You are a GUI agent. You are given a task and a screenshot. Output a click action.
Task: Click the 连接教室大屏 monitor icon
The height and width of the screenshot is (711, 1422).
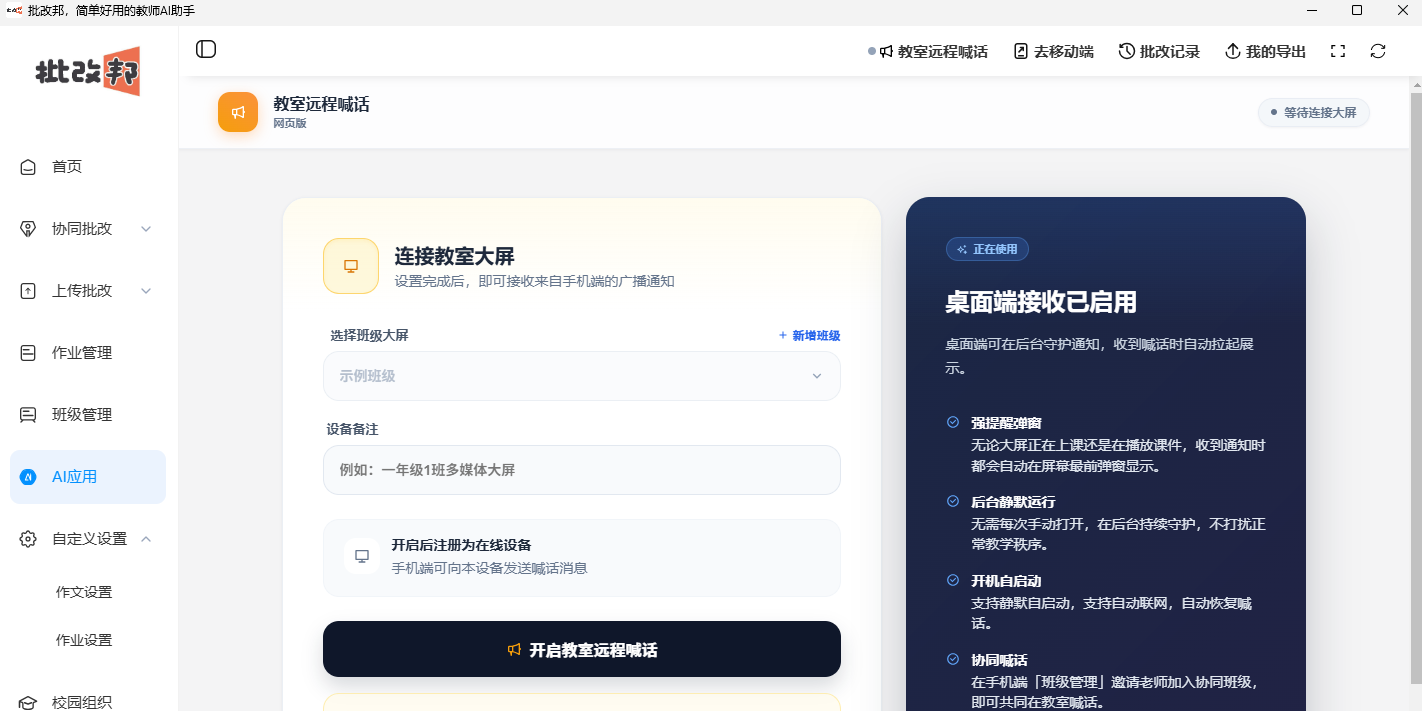351,266
